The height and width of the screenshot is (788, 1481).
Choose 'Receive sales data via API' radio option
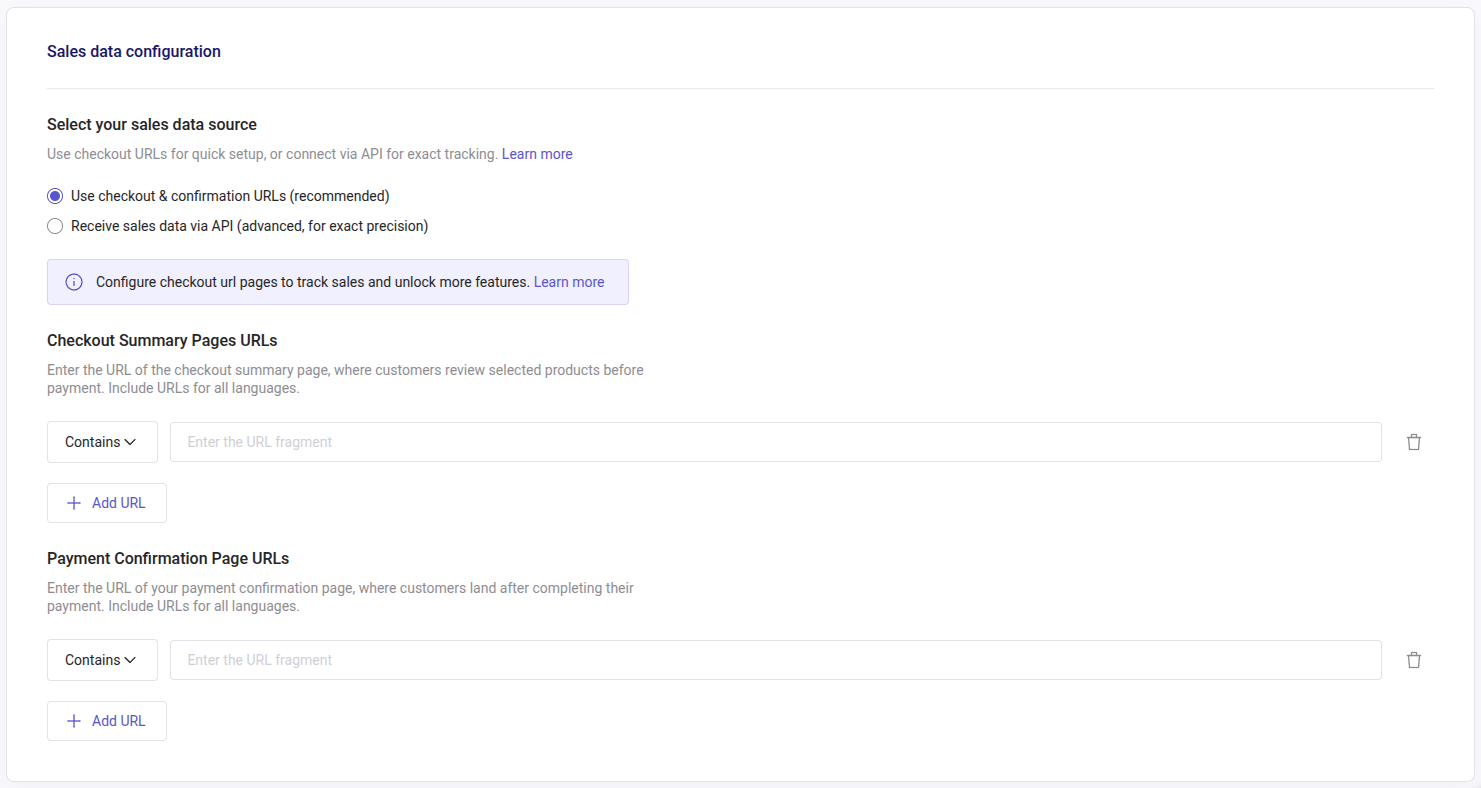[x=55, y=226]
